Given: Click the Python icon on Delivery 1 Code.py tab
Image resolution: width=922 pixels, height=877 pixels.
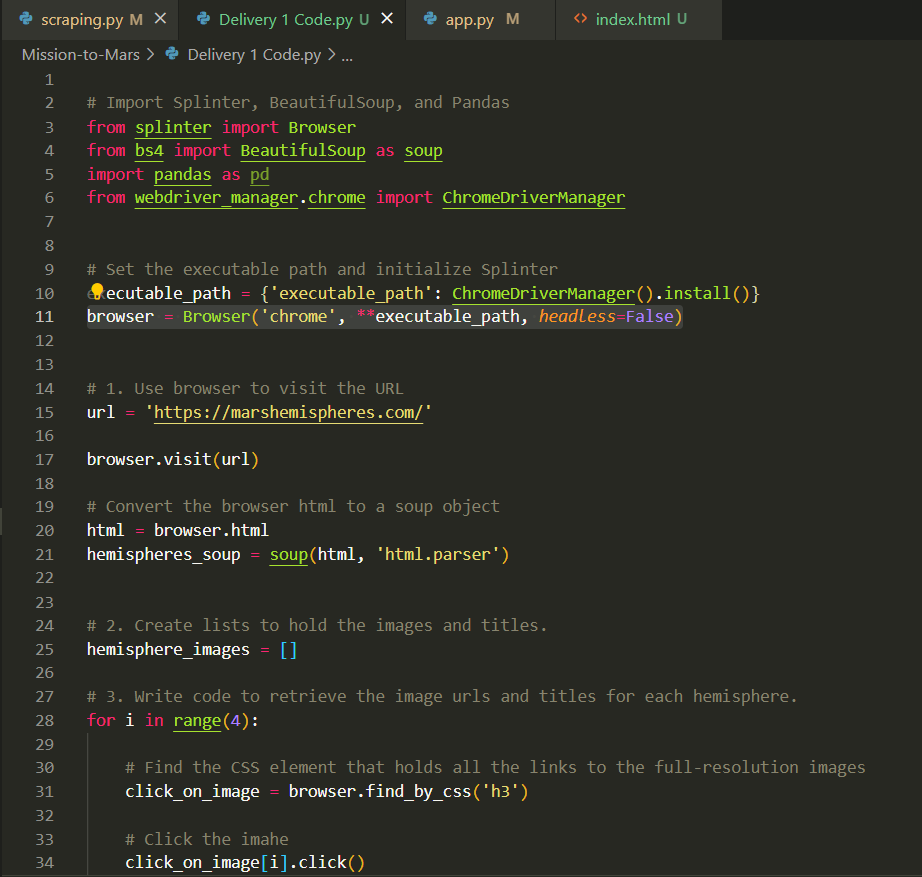Looking at the screenshot, I should coord(203,19).
